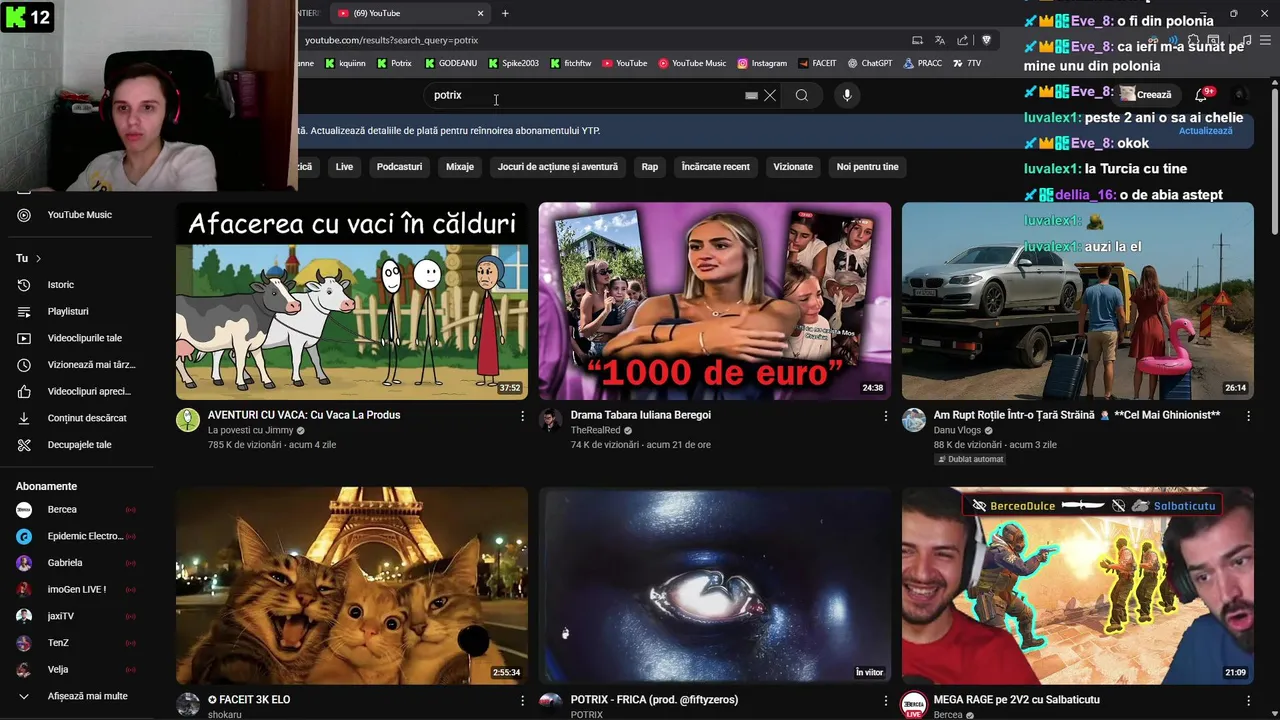
Task: Click the liked videos thumbs-up icon
Action: pyautogui.click(x=24, y=391)
